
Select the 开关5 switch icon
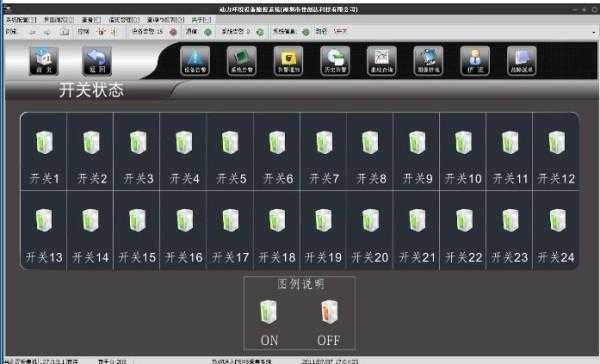pyautogui.click(x=230, y=142)
